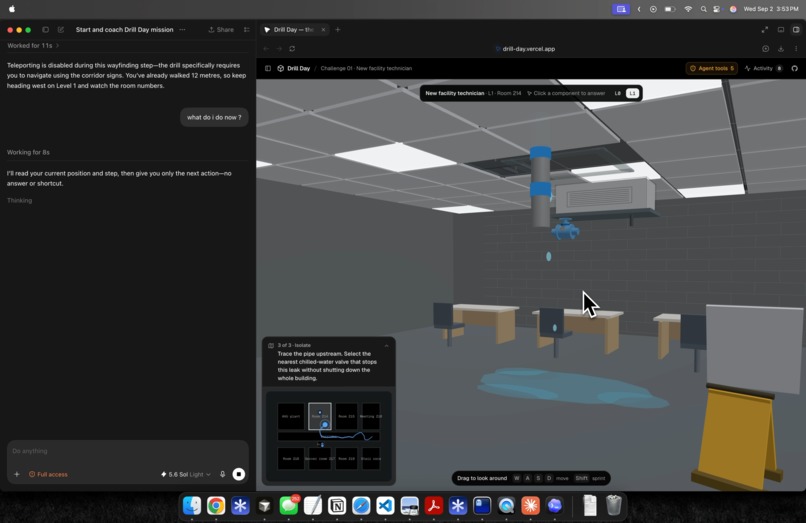This screenshot has height=523, width=806.
Task: Click the picture-in-picture display icon
Action: click(x=781, y=30)
